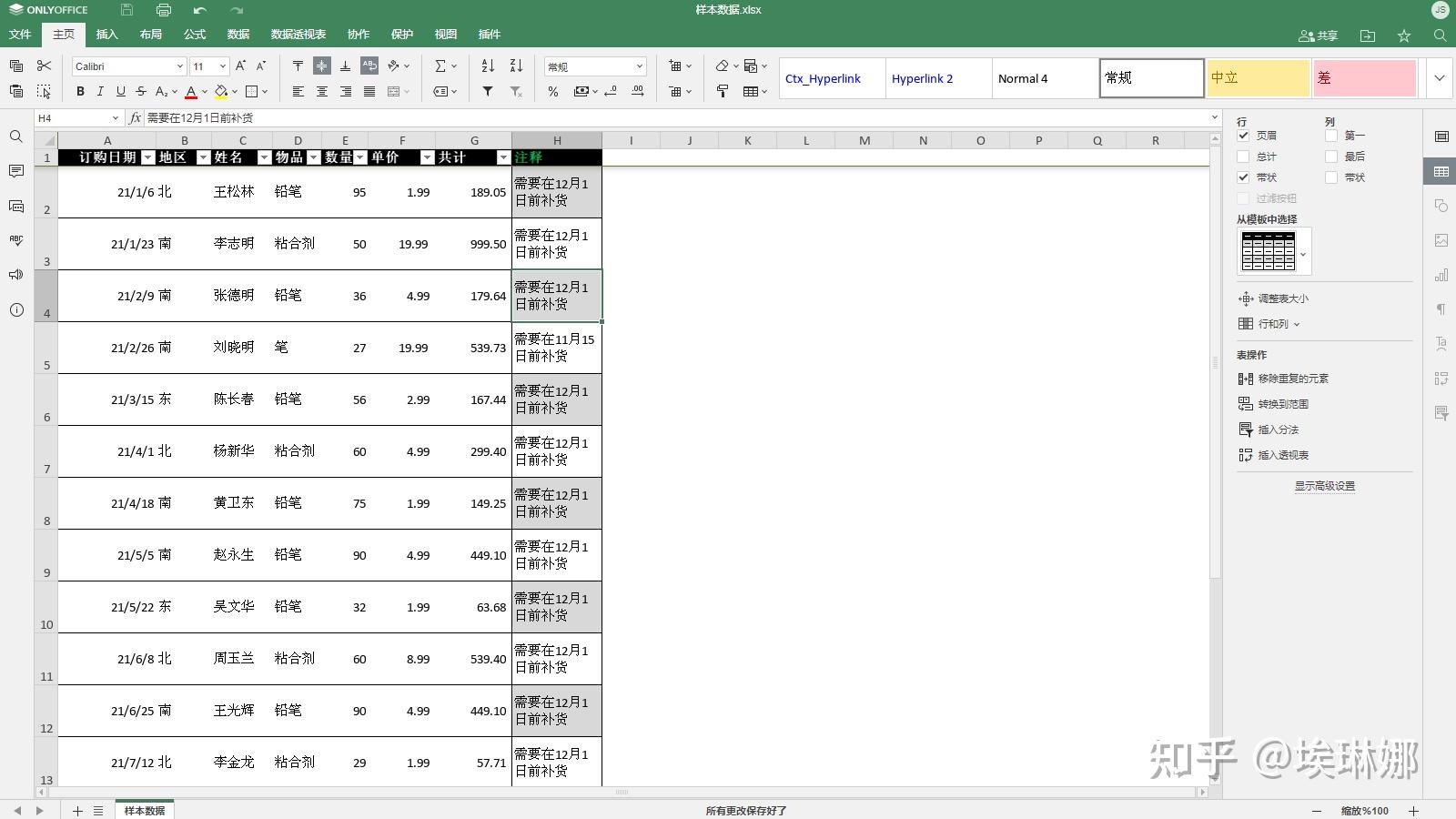Toggle bold formatting
The image size is (1456, 819).
[x=80, y=91]
